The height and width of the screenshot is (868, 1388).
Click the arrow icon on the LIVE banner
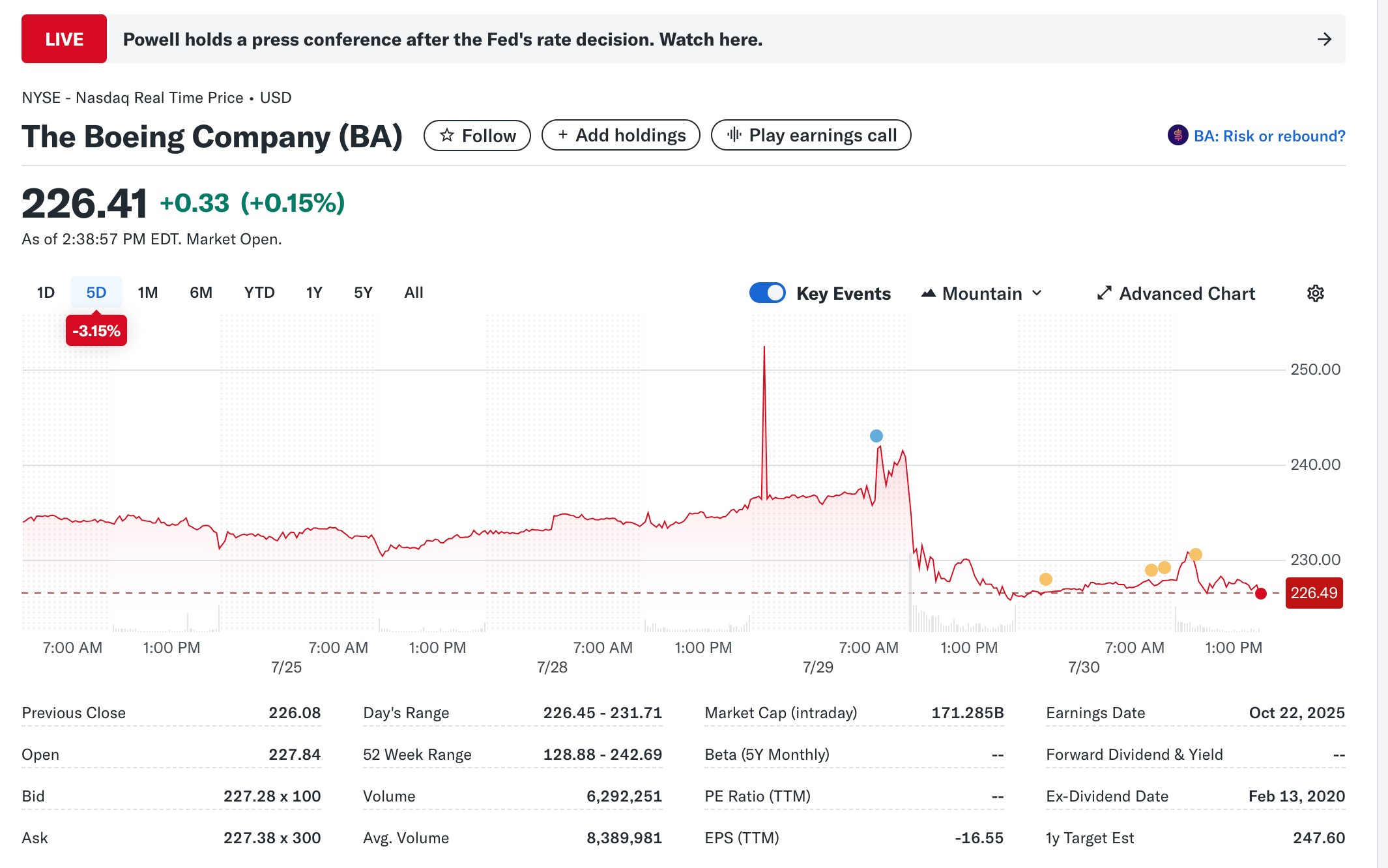click(x=1324, y=39)
